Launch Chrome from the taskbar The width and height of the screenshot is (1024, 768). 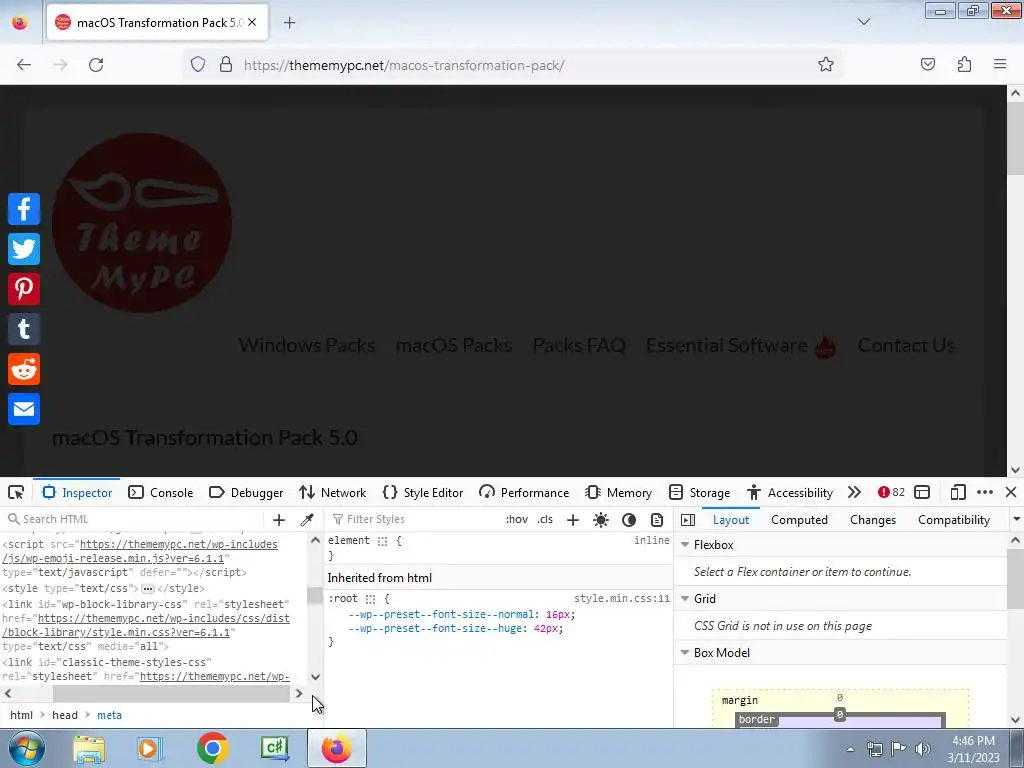212,748
